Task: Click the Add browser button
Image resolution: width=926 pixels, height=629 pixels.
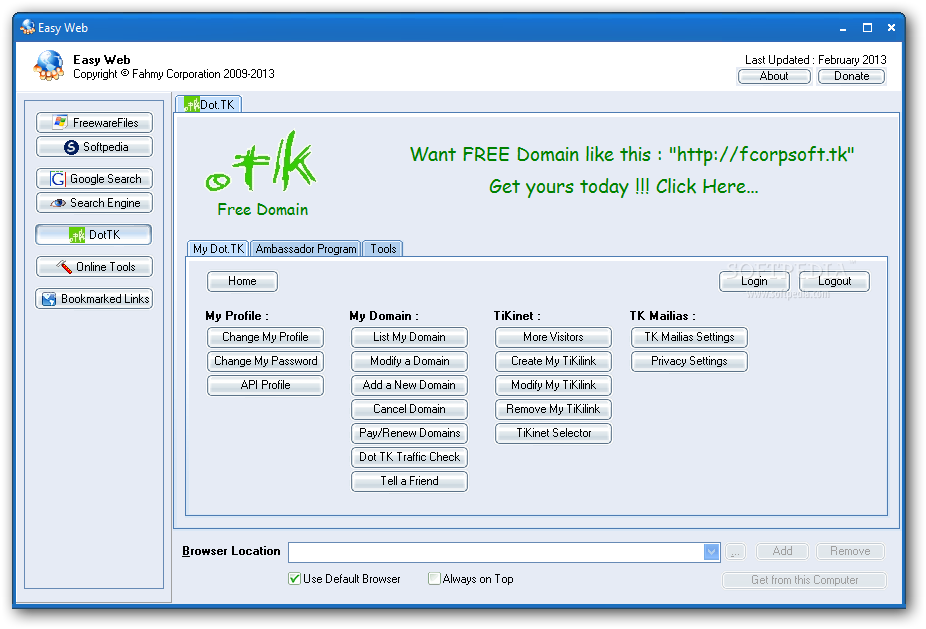Action: click(x=782, y=552)
